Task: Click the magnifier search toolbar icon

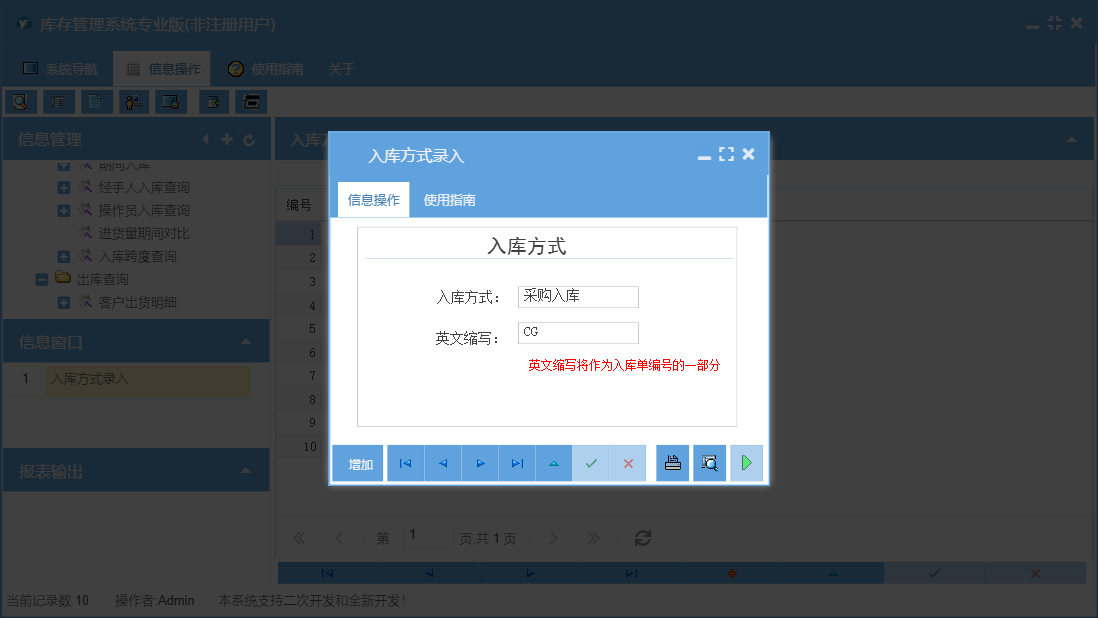Action: click(x=21, y=101)
